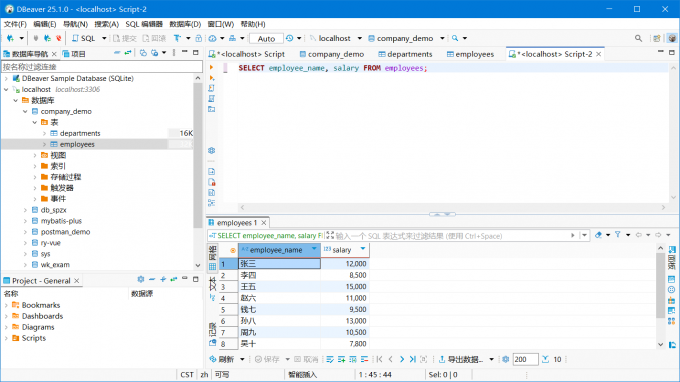Expand the departments table node
The image size is (680, 382).
tap(44, 133)
